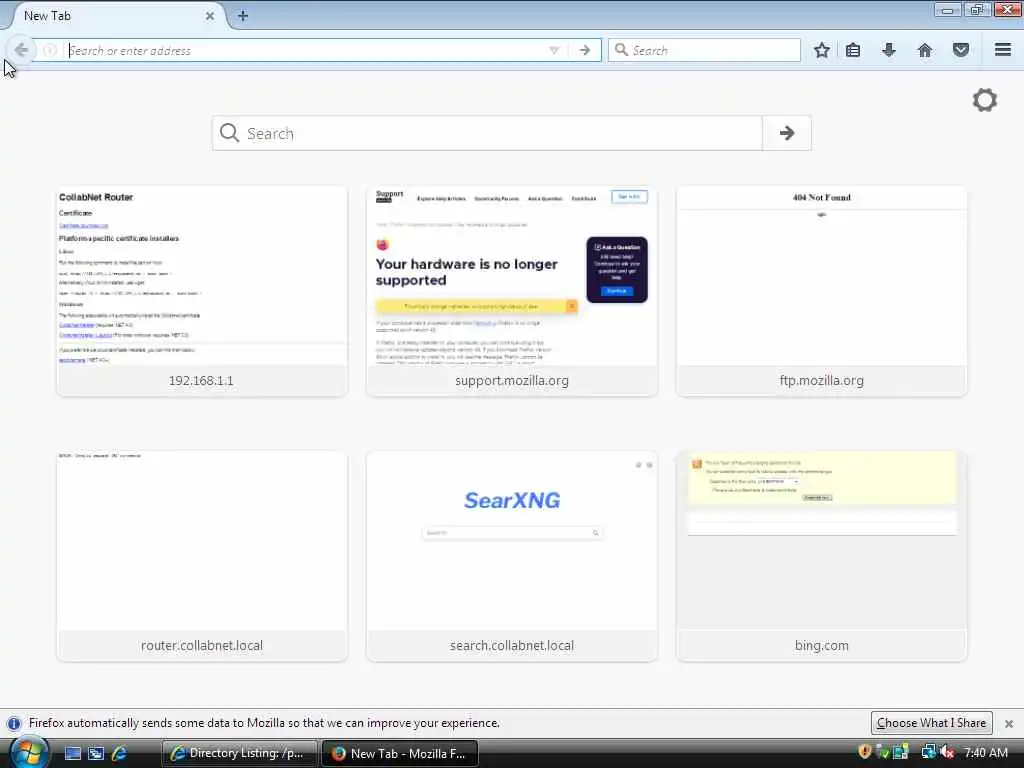The height and width of the screenshot is (768, 1024).
Task: Open the support.mozilla.org tile
Action: coord(512,291)
